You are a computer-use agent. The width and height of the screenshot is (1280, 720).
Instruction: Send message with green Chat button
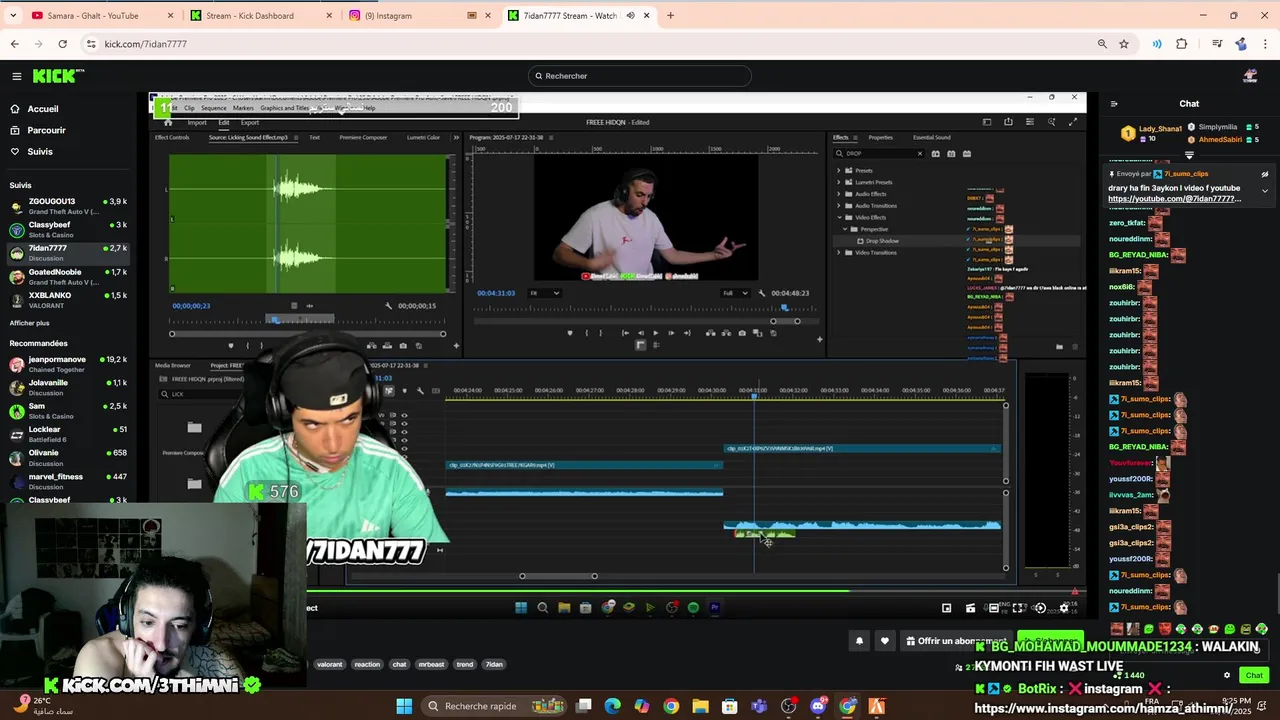pyautogui.click(x=1254, y=675)
